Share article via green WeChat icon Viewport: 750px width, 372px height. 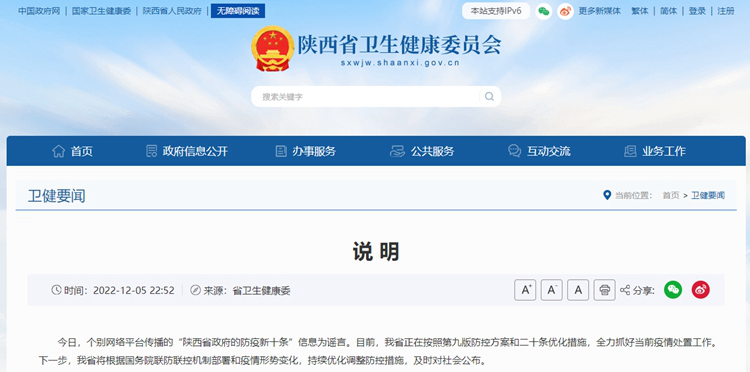(673, 290)
